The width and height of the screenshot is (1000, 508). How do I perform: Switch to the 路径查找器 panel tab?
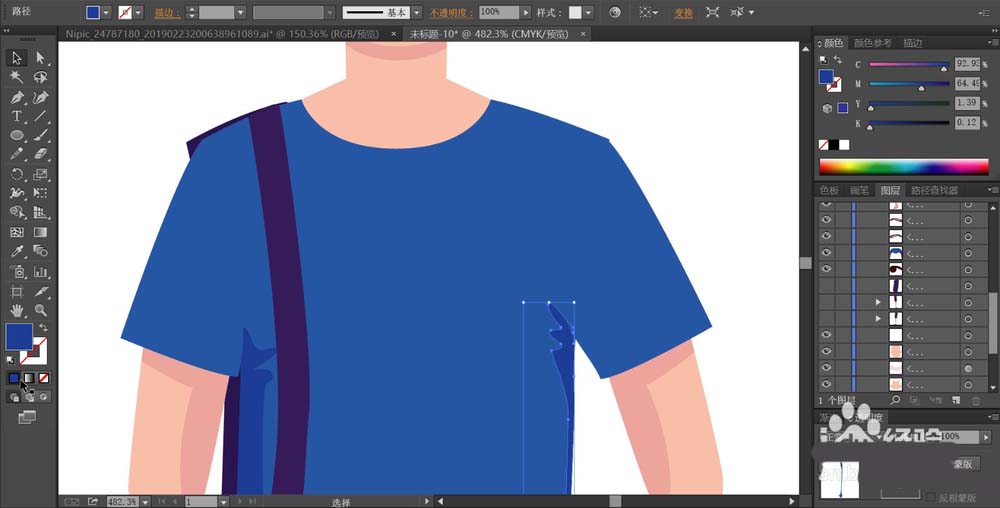click(x=933, y=190)
